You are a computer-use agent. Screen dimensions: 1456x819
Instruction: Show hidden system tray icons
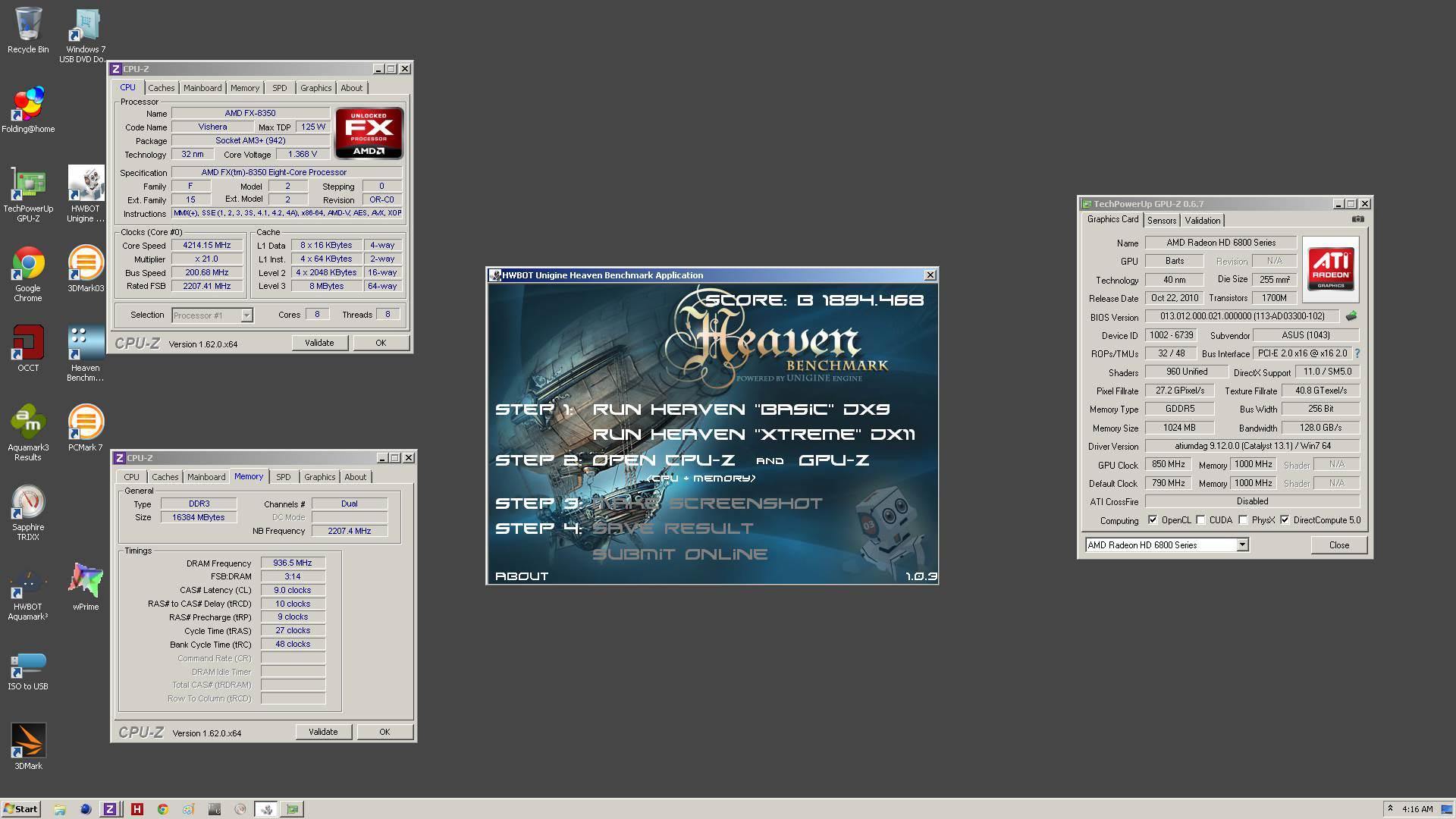click(1390, 809)
